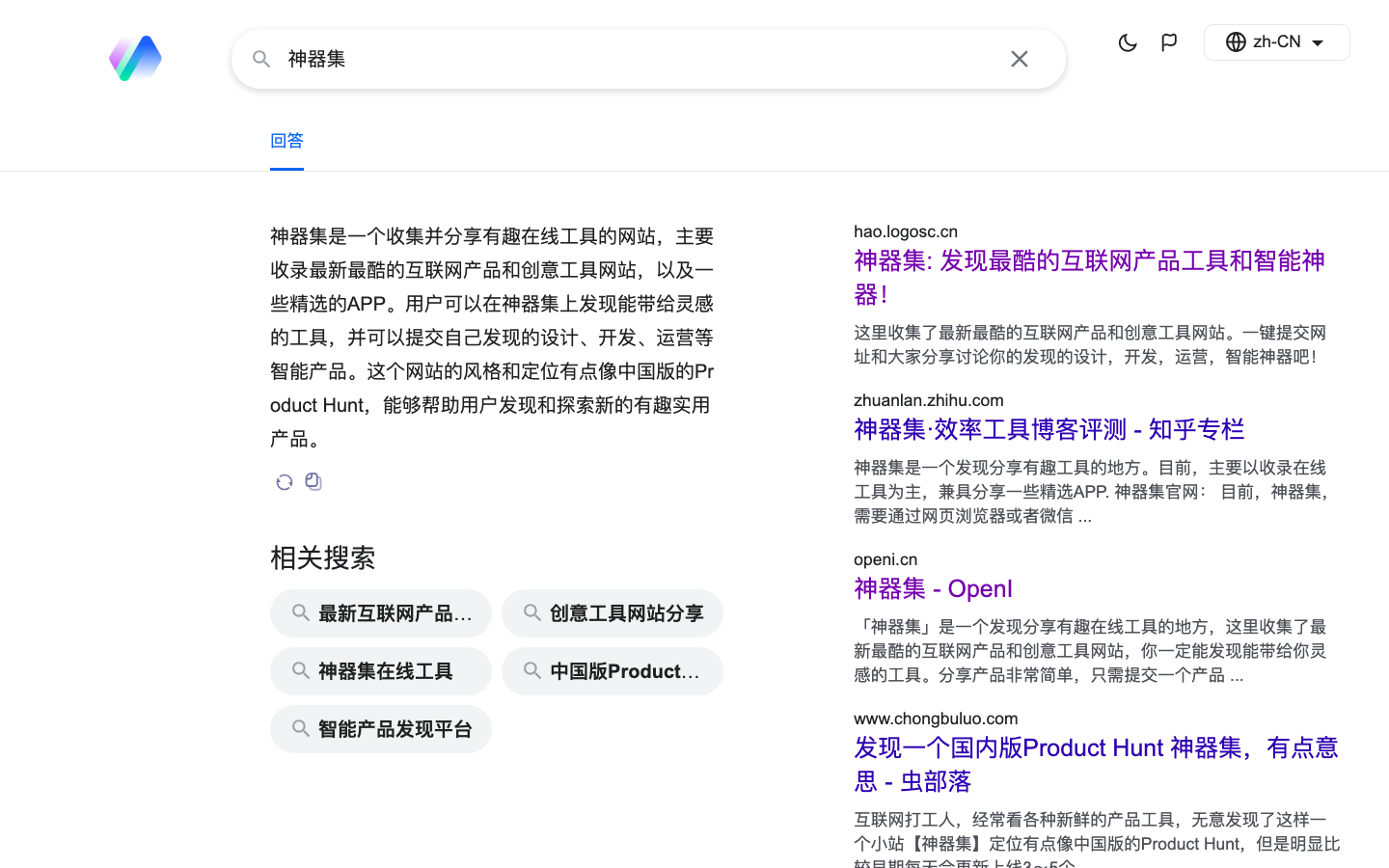Choose the 中国版Product related search chip
Viewport: 1389px width, 868px height.
(x=613, y=671)
